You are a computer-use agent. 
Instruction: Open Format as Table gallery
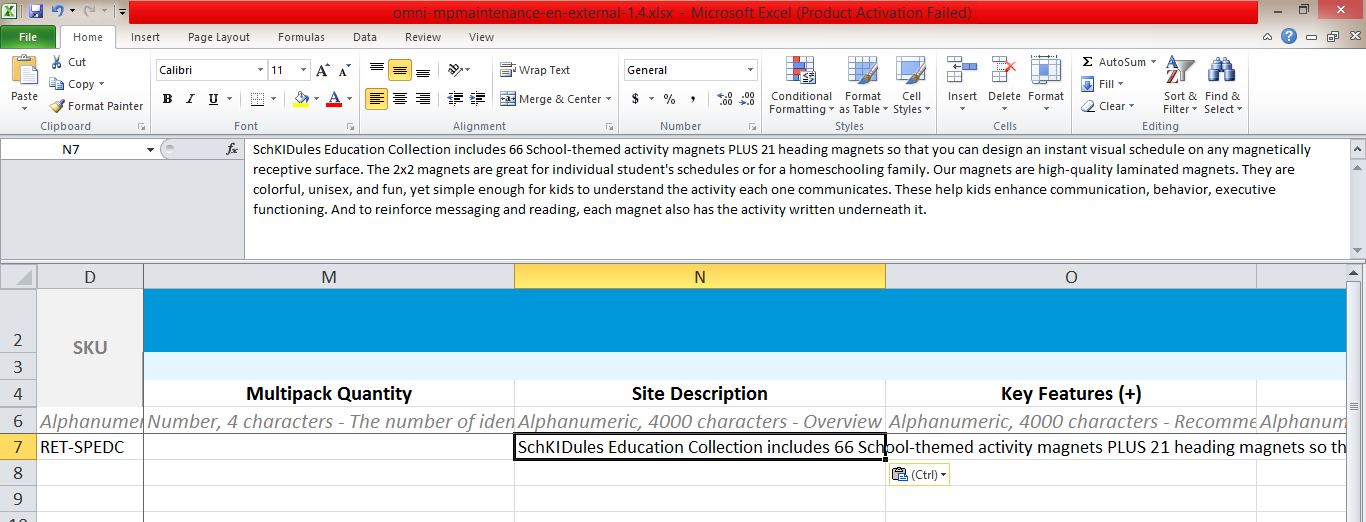[863, 85]
